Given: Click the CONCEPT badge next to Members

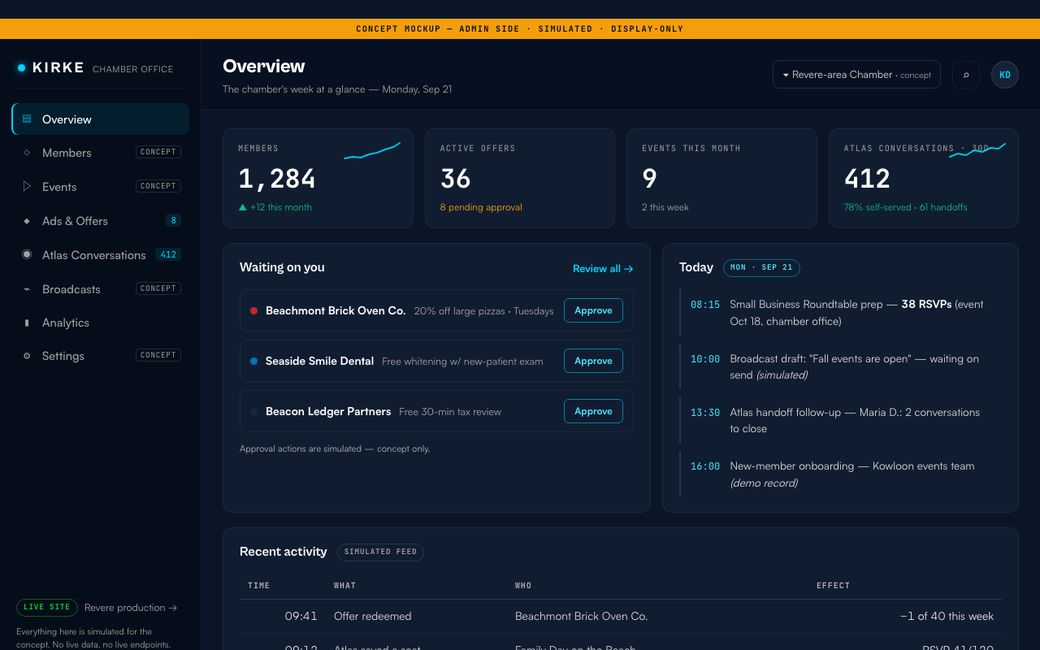Looking at the screenshot, I should click(158, 152).
